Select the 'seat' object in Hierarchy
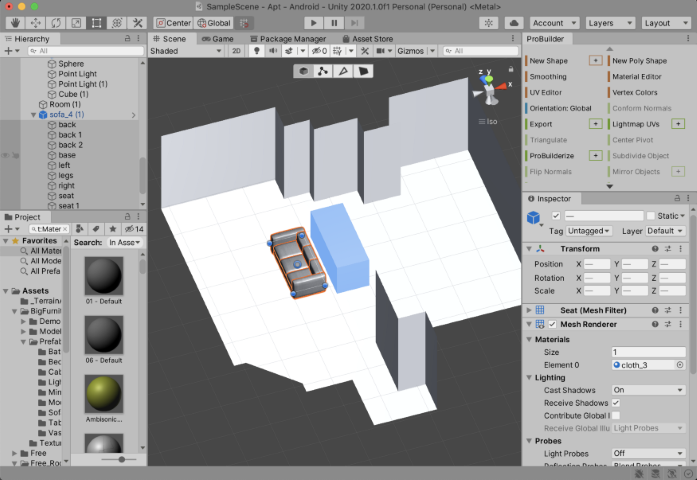This screenshot has width=697, height=480. (x=68, y=195)
